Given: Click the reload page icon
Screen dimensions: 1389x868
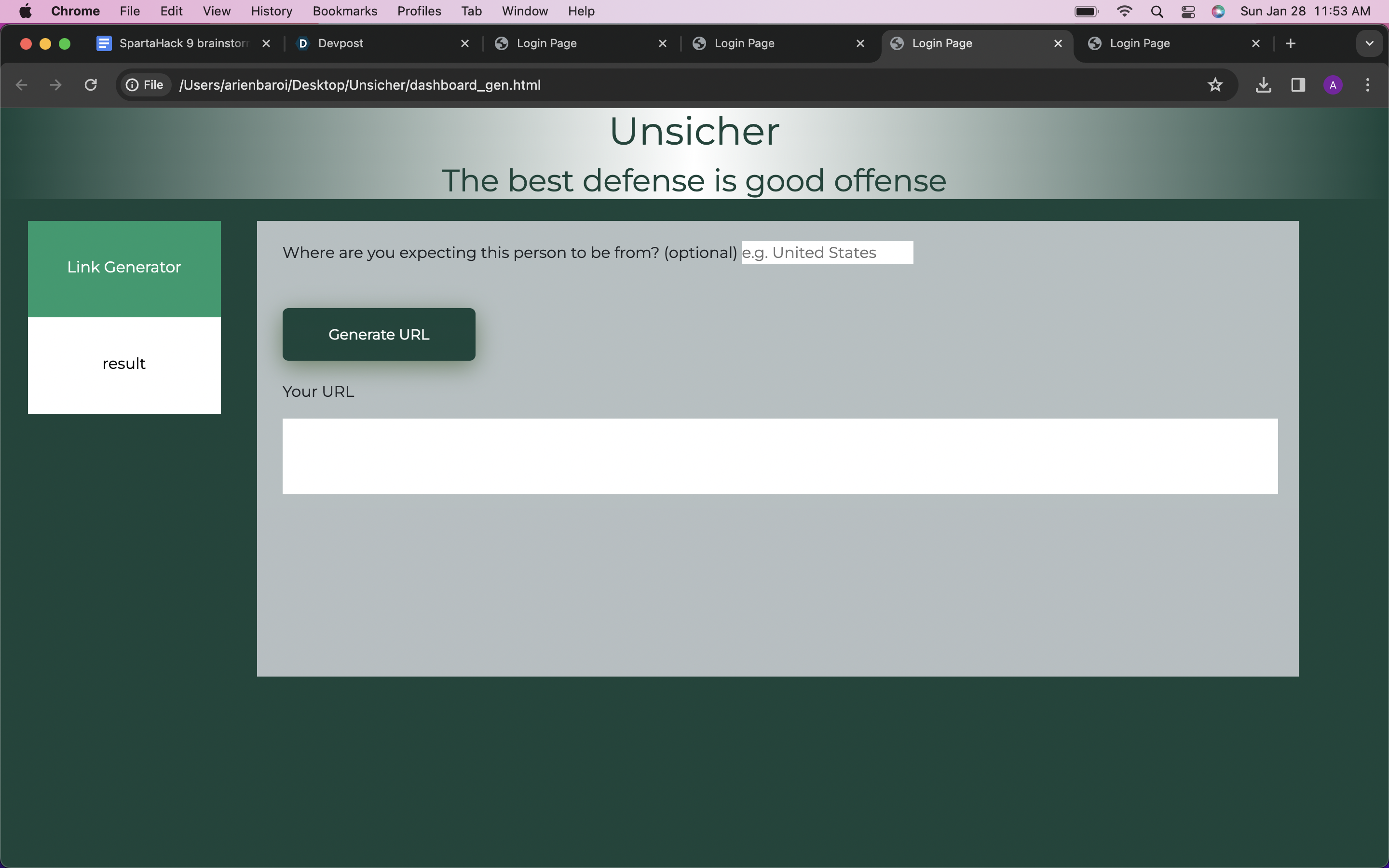Looking at the screenshot, I should point(91,85).
